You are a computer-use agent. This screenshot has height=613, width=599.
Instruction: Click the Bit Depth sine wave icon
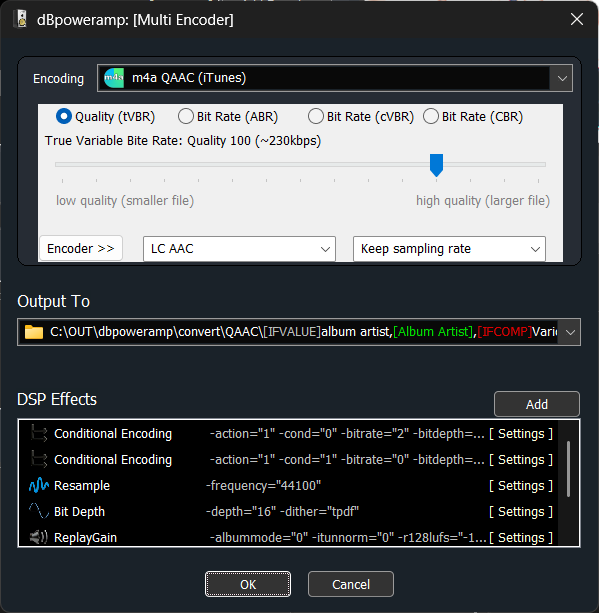pos(39,511)
